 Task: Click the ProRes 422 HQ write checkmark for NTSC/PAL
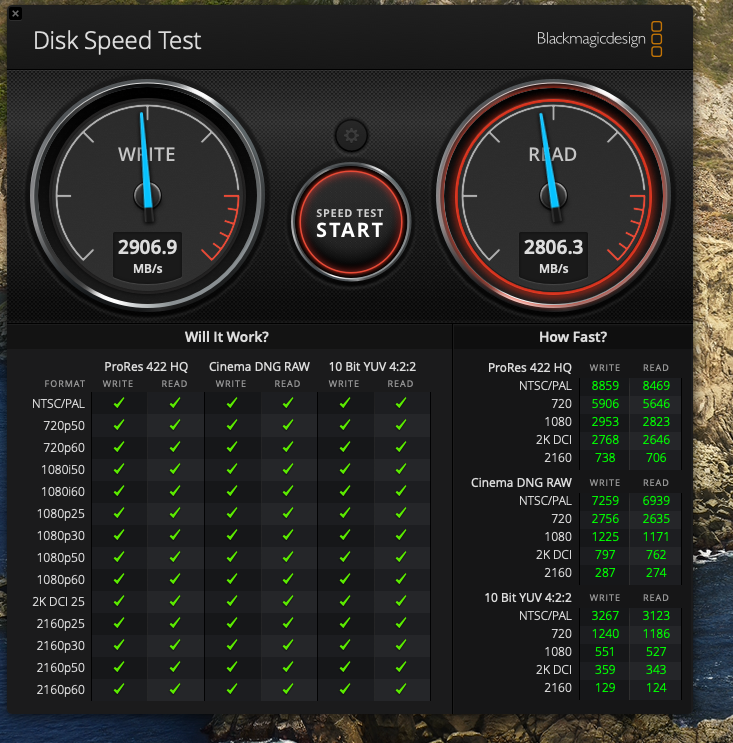(119, 403)
